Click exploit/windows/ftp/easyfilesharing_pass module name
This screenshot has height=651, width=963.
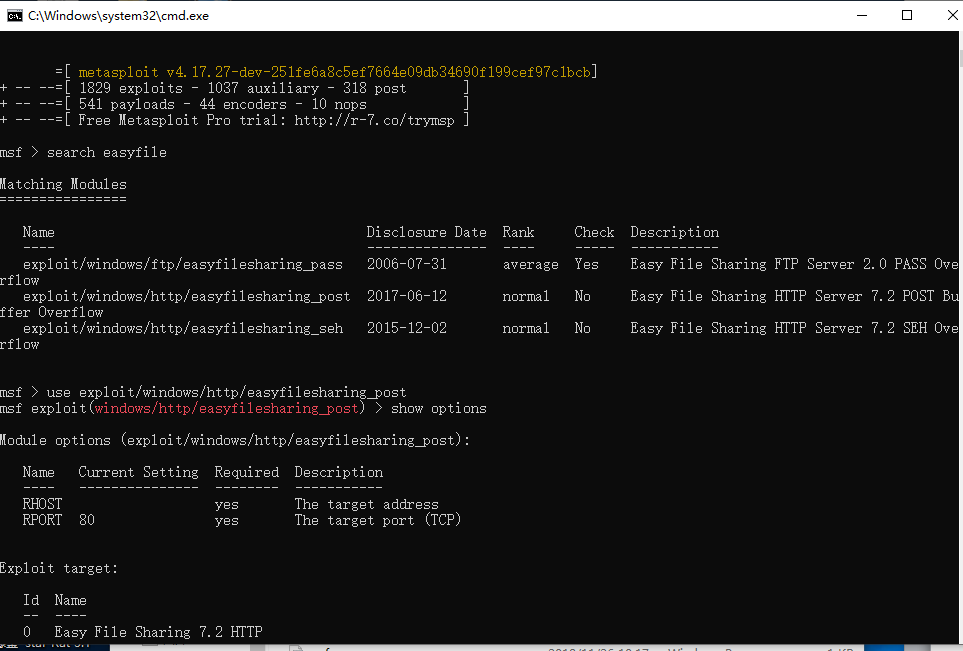point(182,264)
